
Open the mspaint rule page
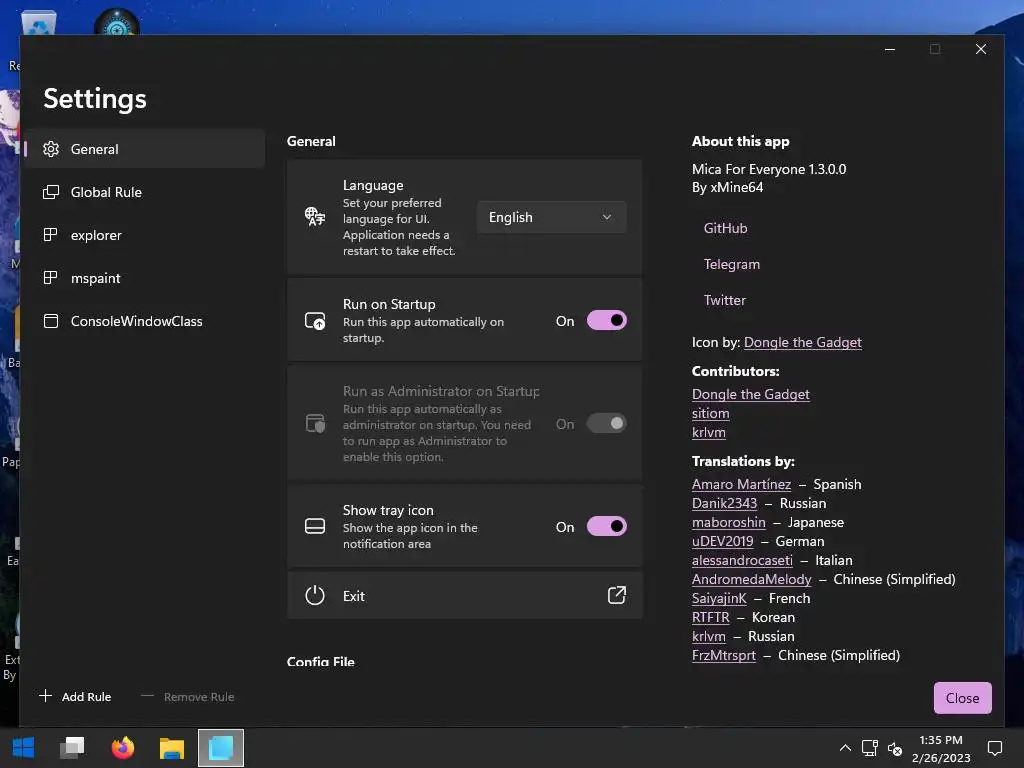pos(144,278)
